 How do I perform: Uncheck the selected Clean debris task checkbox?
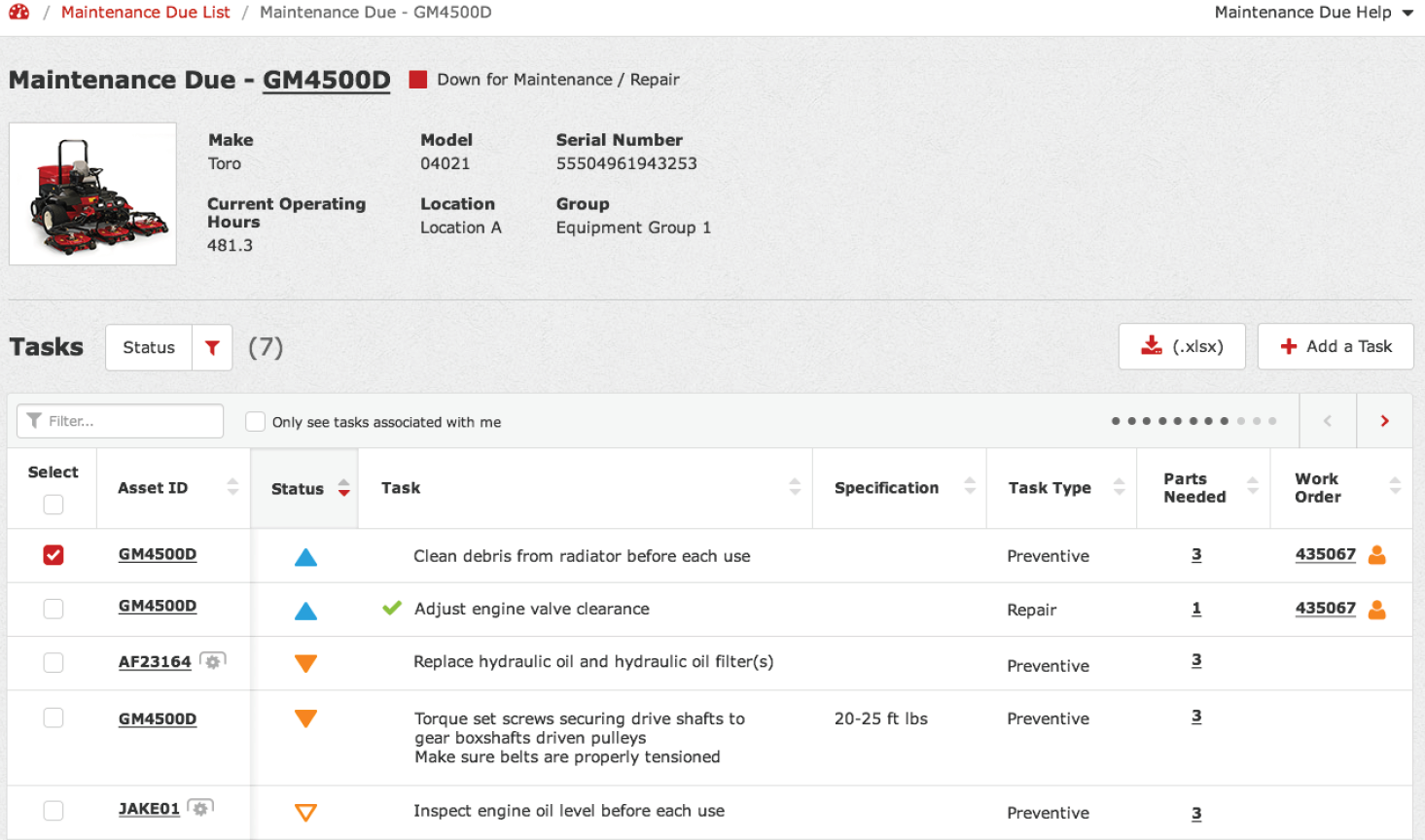coord(53,555)
